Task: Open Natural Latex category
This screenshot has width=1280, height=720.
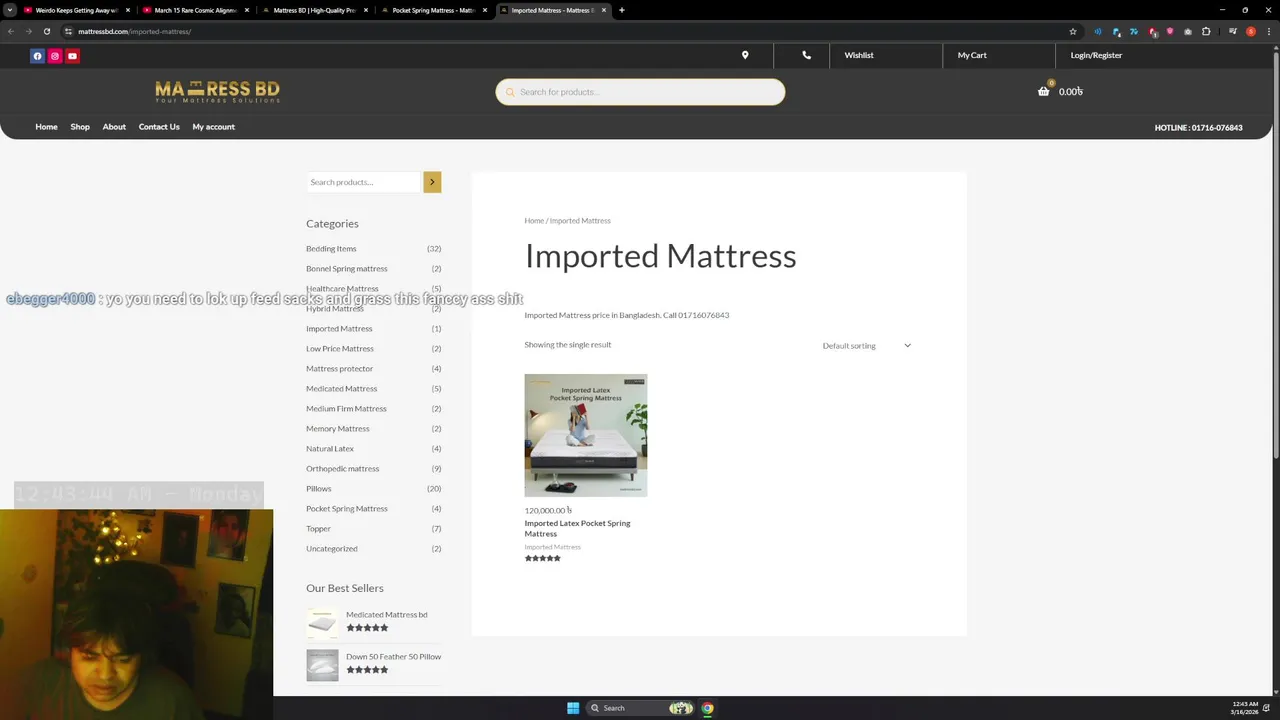Action: (329, 448)
